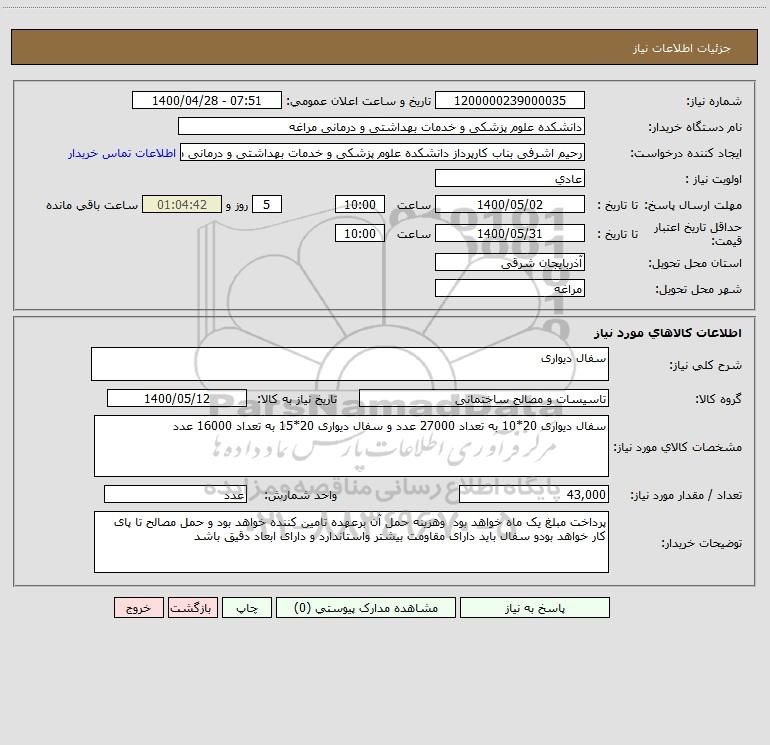Click the quantity field 43,000
Viewport: 770px width, 745px height.
(x=534, y=494)
